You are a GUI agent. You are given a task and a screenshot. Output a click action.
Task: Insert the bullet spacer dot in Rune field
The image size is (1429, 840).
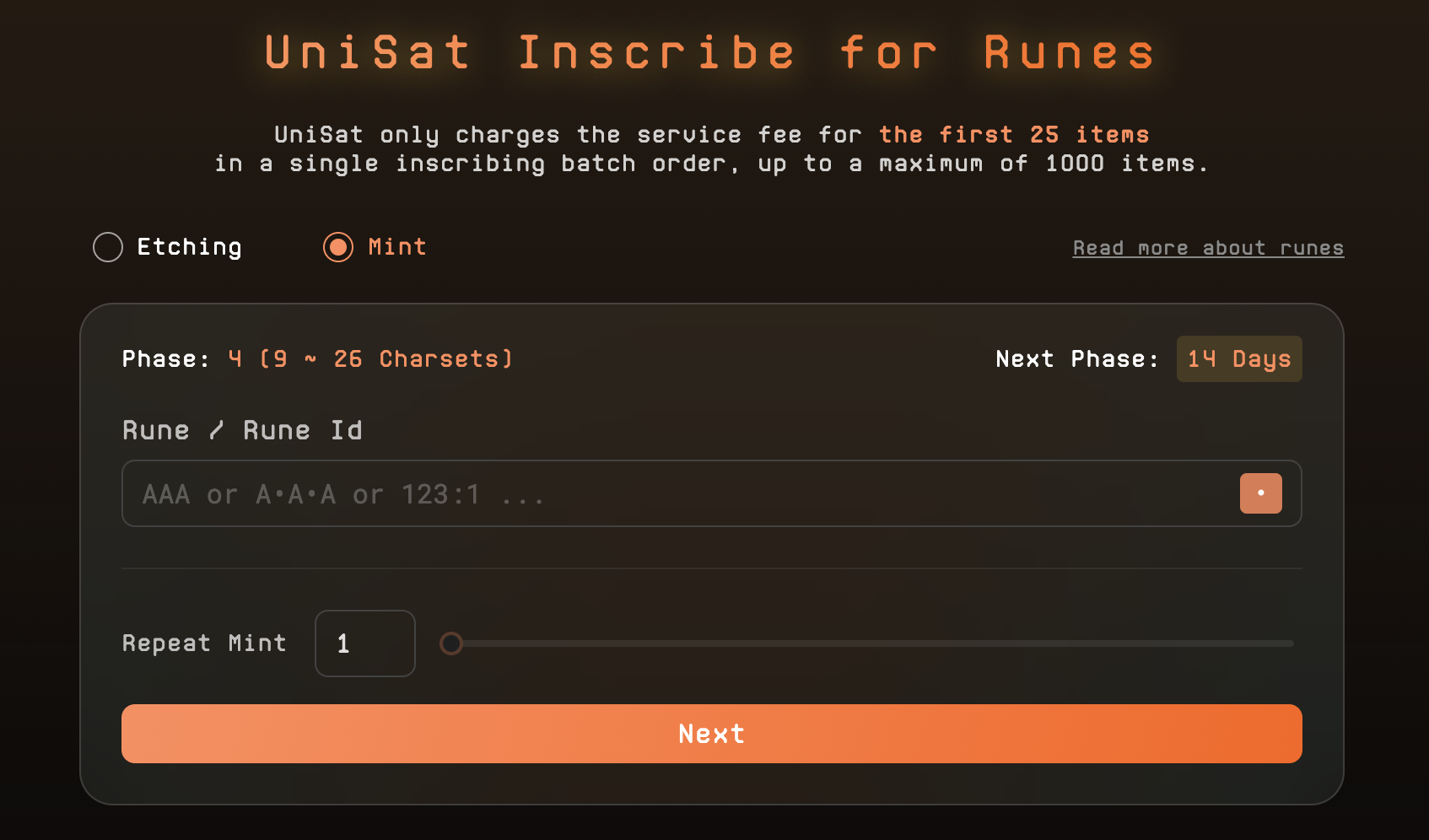(x=1260, y=493)
